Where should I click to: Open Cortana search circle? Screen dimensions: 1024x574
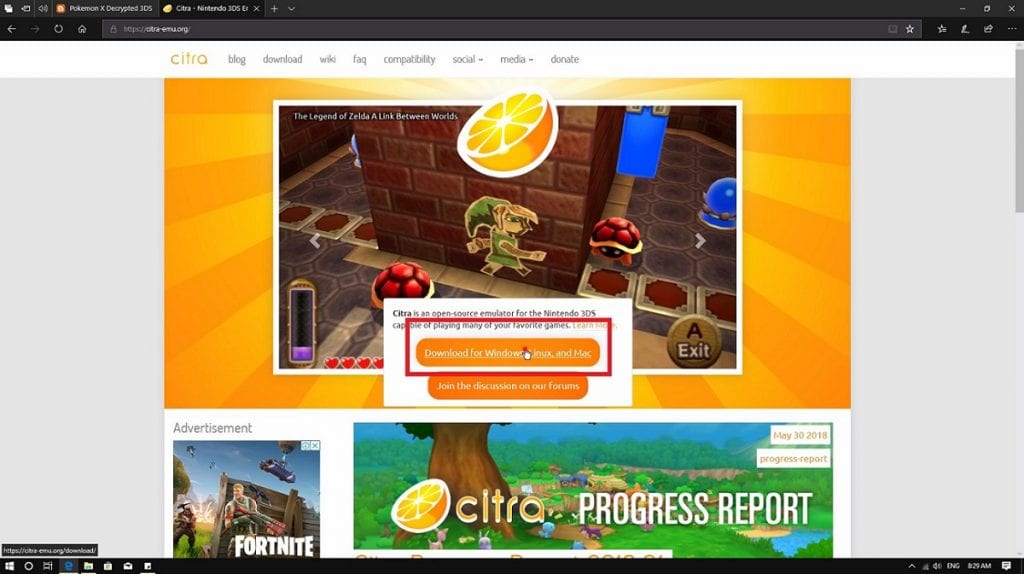coord(28,566)
